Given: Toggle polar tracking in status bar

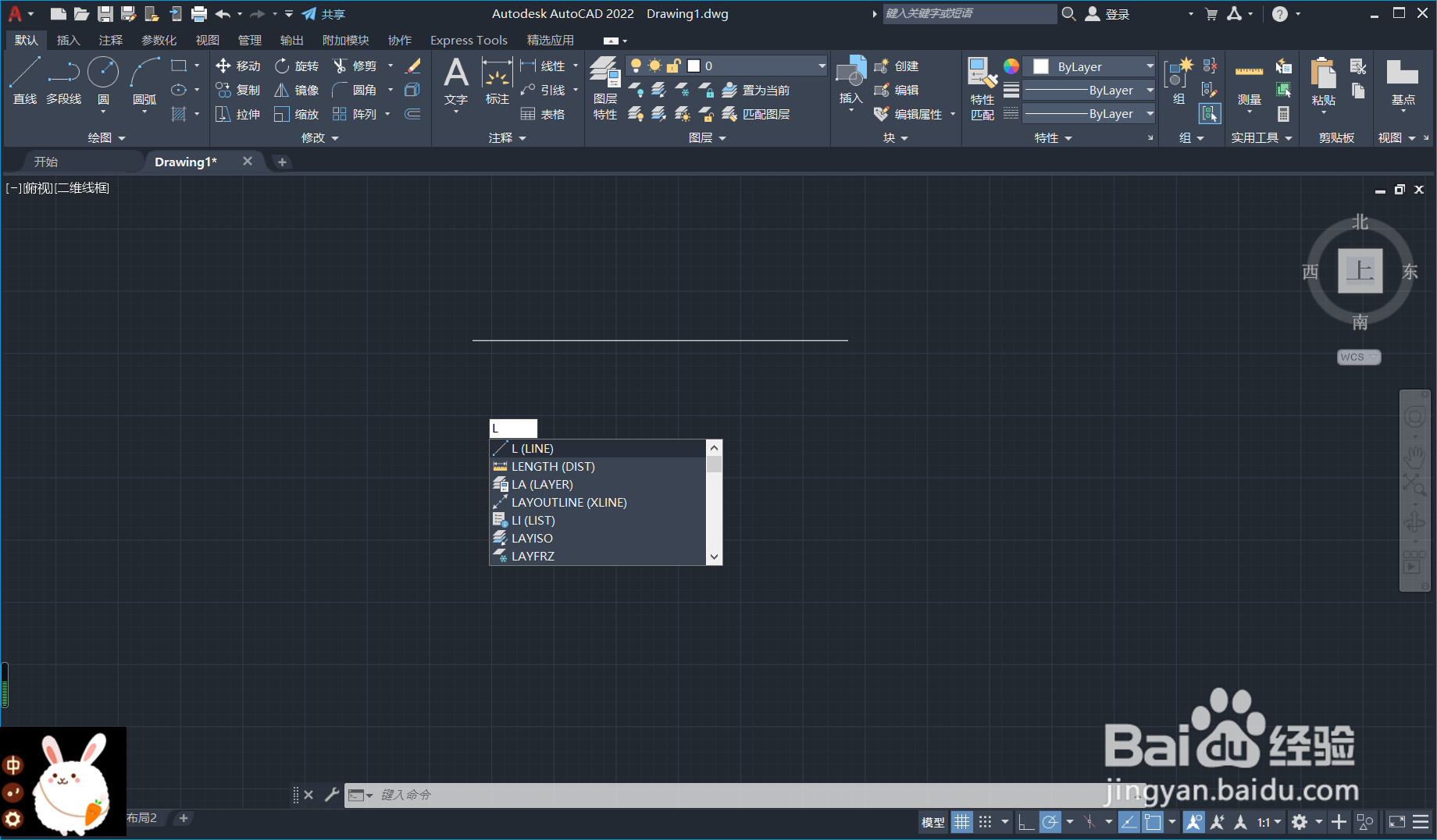Looking at the screenshot, I should (x=1050, y=822).
